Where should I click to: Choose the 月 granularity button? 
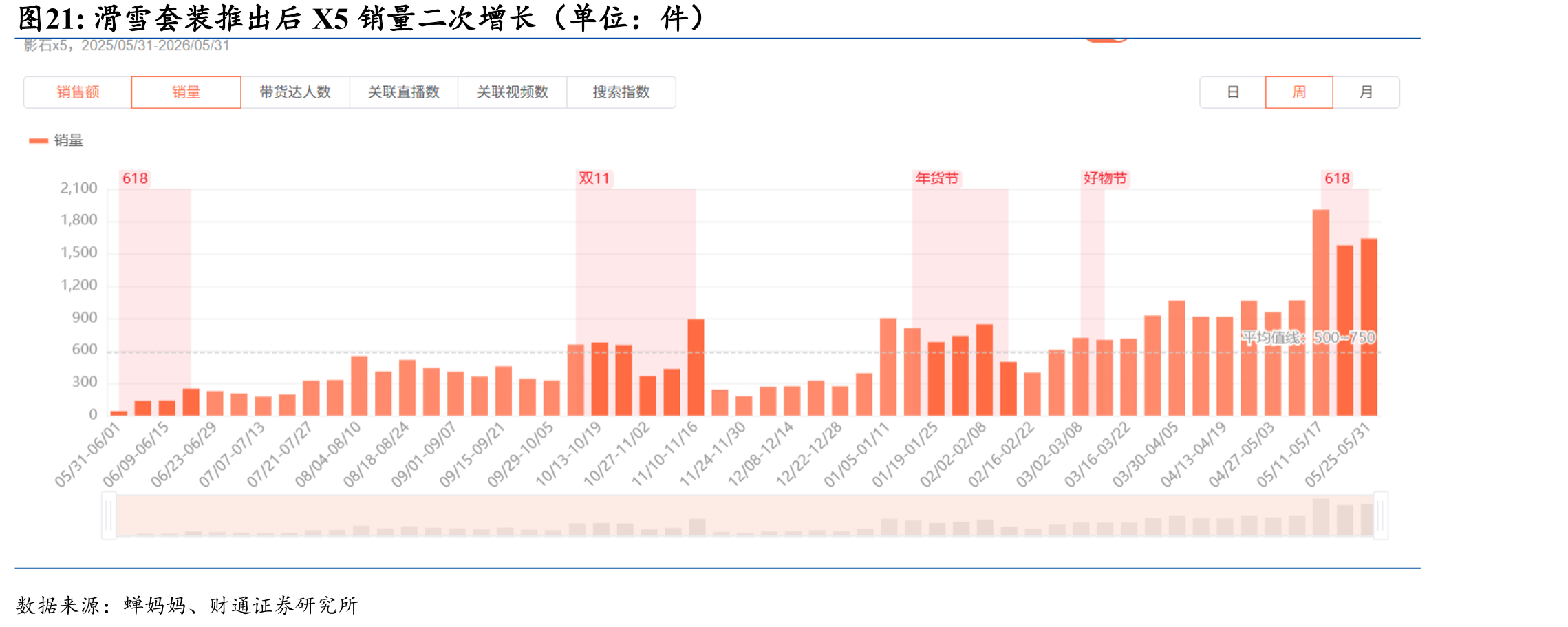(1366, 92)
